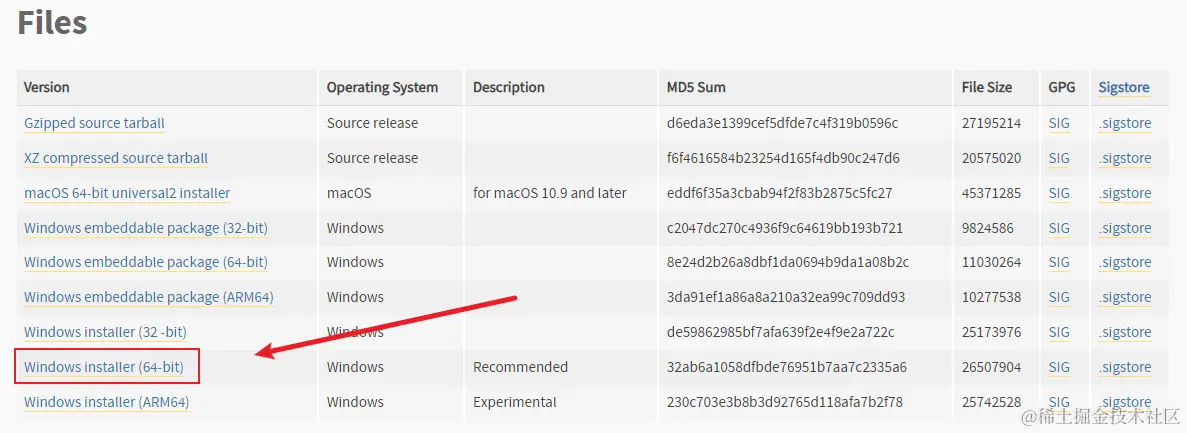This screenshot has width=1187, height=433.
Task: Click the file size 25173976
Action: [991, 332]
